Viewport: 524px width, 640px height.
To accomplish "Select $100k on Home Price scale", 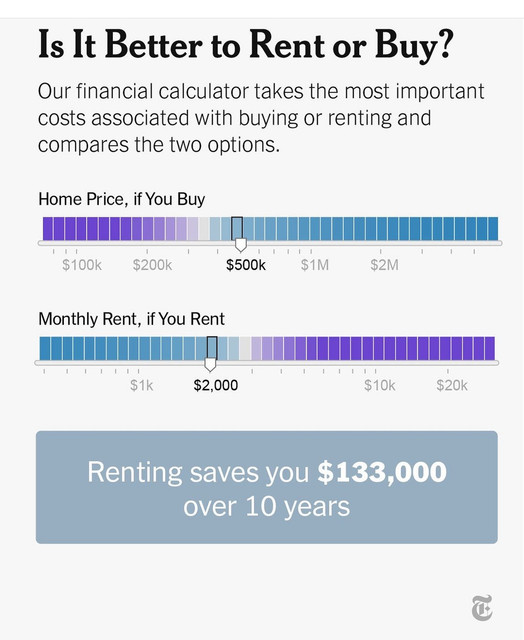I will (82, 265).
